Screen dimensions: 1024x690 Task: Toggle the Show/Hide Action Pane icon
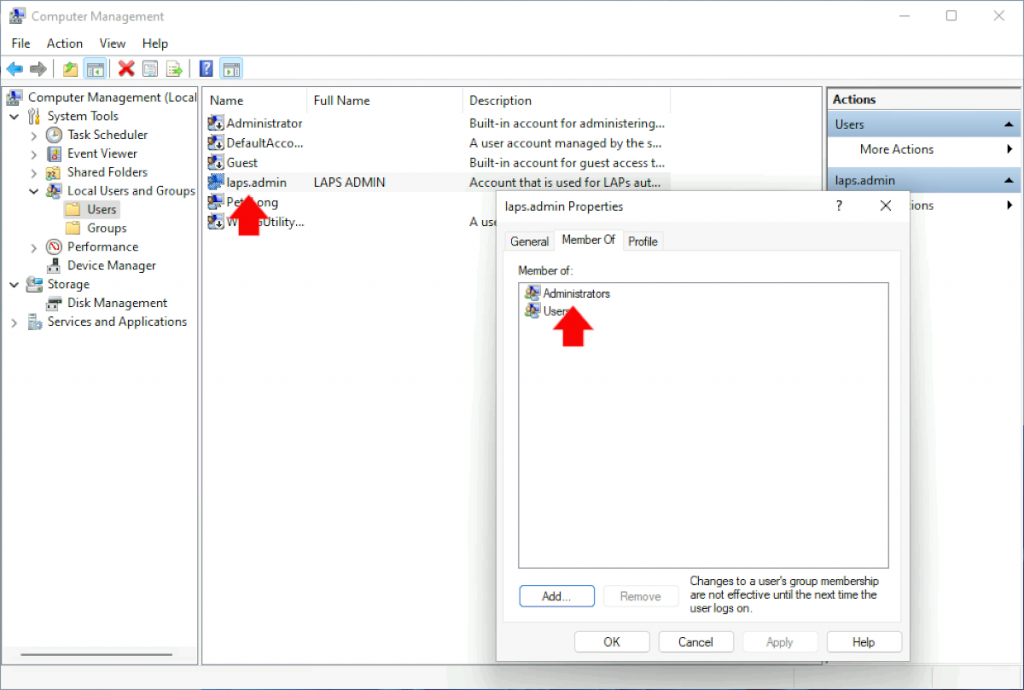click(231, 68)
